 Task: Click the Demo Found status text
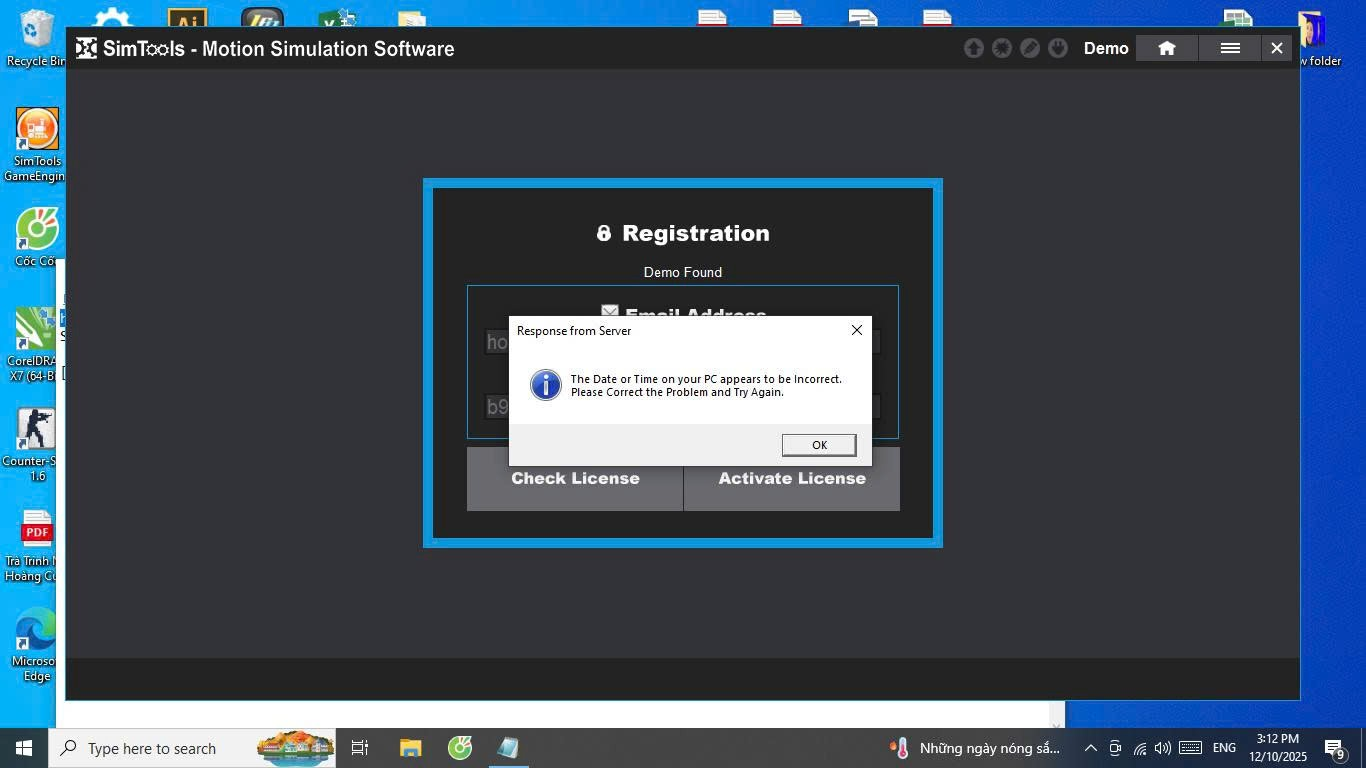point(683,272)
